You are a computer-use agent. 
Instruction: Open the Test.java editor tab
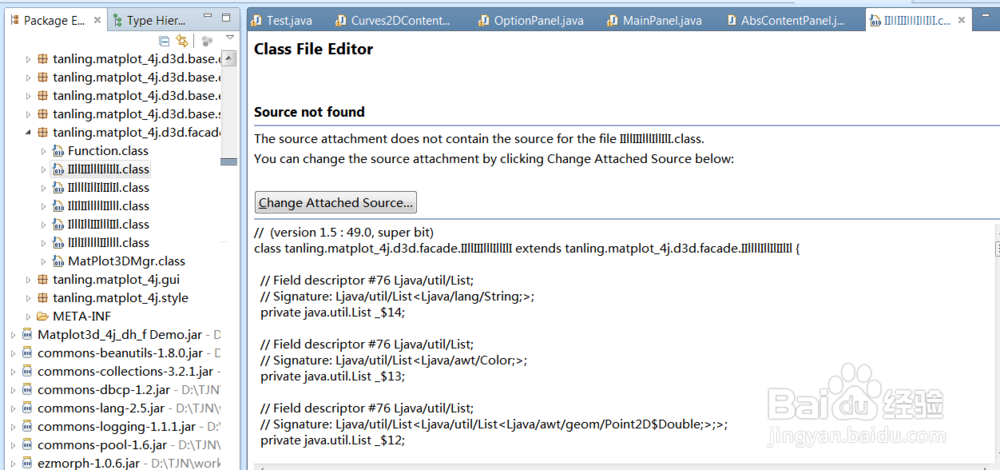(x=282, y=20)
